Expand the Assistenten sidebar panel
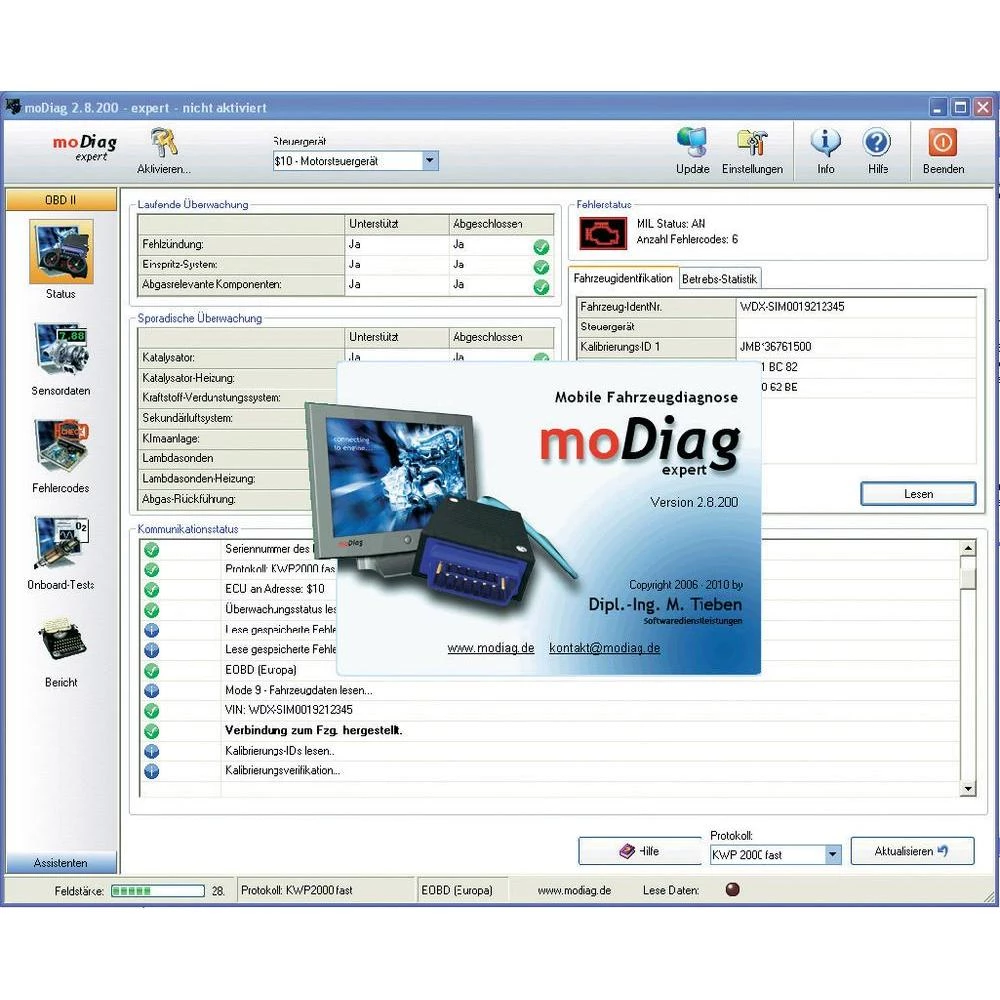The height and width of the screenshot is (1000, 1000). 61,862
